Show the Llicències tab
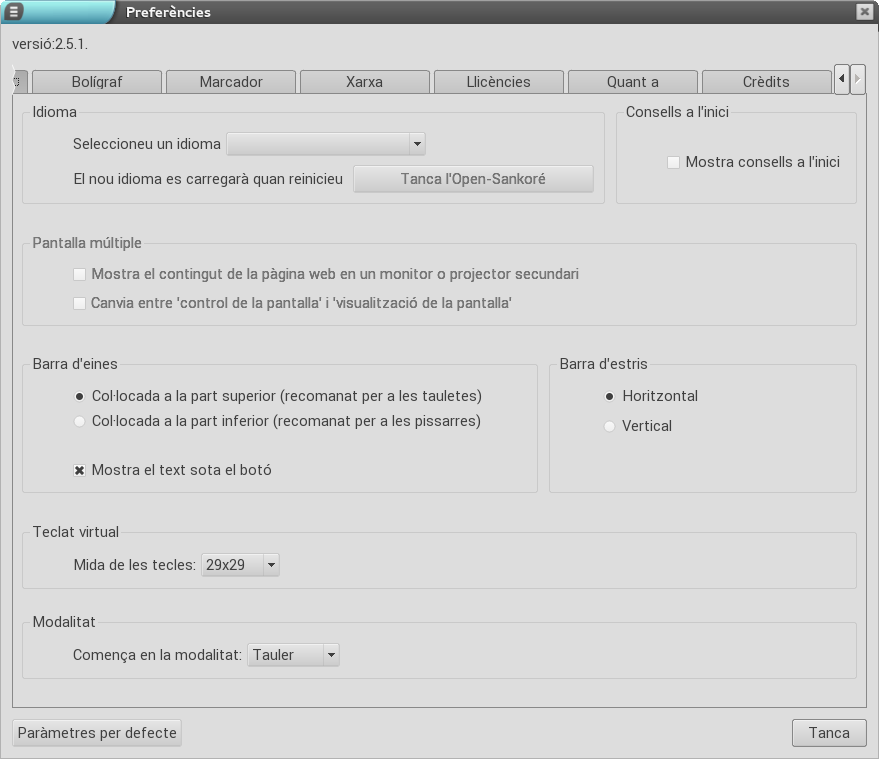The width and height of the screenshot is (879, 759). pos(498,82)
